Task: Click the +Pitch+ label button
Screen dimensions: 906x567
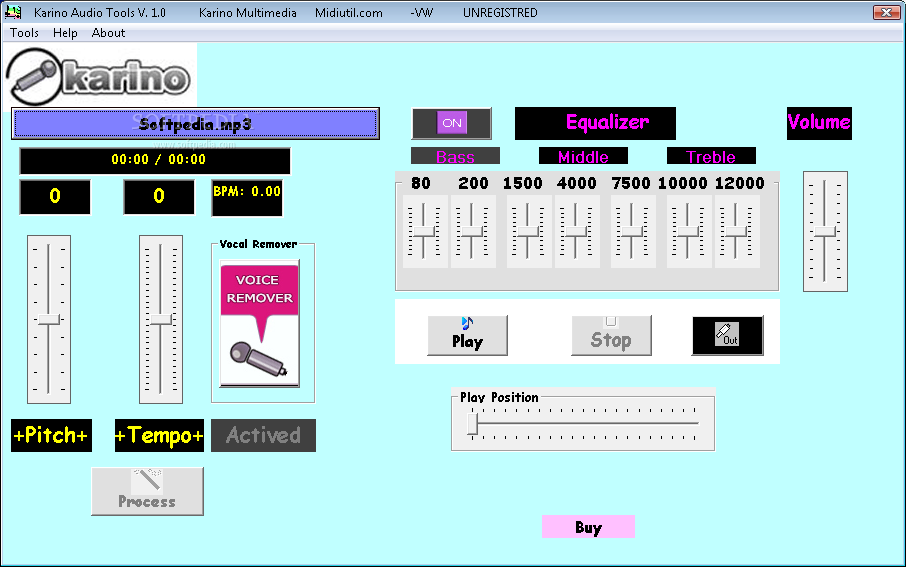Action: click(x=51, y=435)
